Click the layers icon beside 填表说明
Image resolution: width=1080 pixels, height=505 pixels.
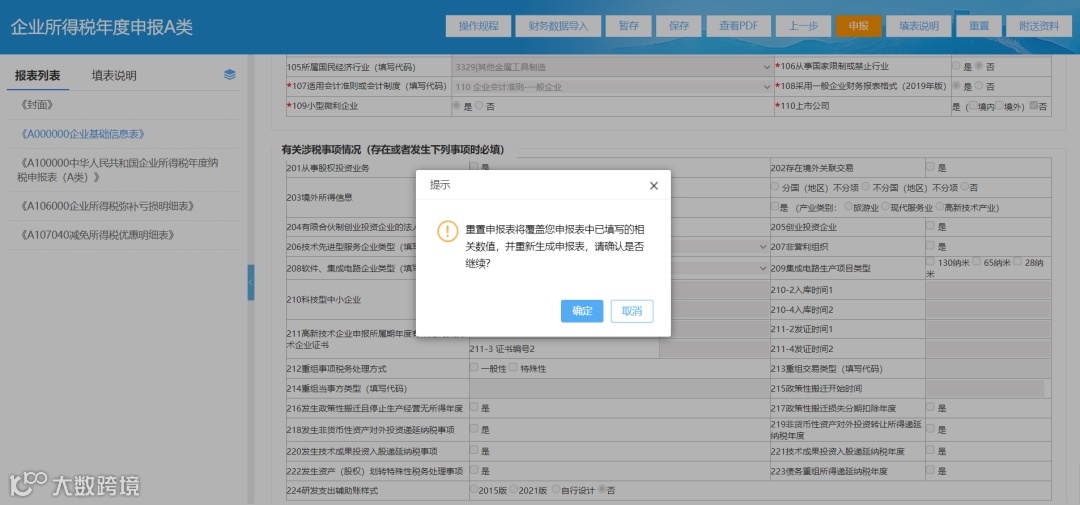(x=230, y=75)
